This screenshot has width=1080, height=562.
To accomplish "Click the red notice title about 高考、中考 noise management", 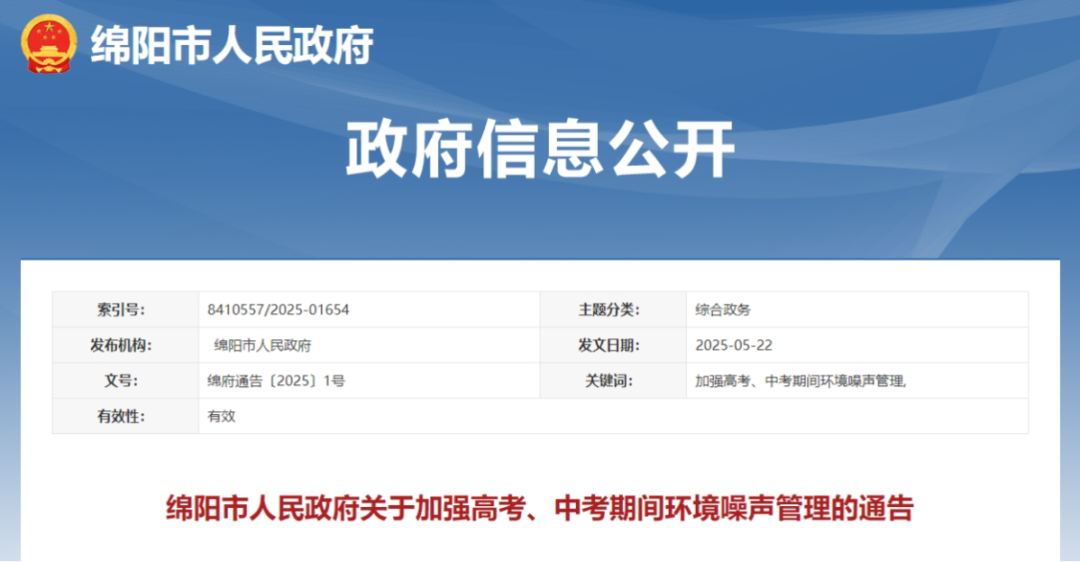I will pos(540,509).
